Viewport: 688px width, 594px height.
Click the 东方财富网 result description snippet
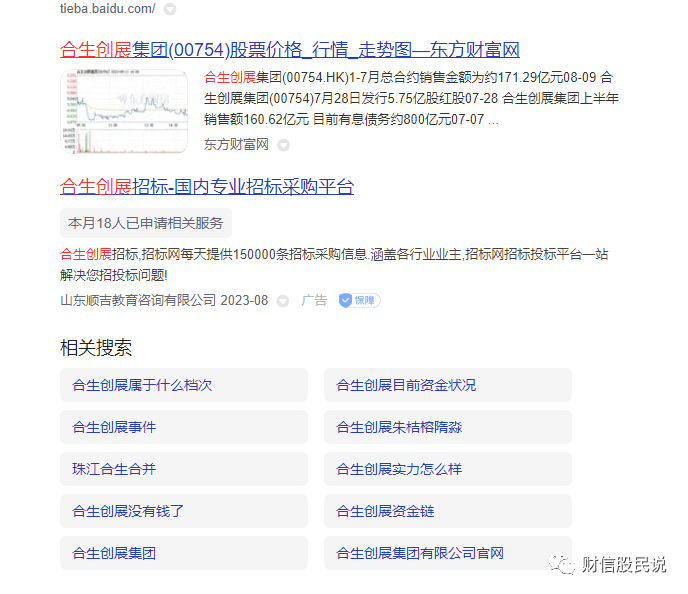click(411, 98)
